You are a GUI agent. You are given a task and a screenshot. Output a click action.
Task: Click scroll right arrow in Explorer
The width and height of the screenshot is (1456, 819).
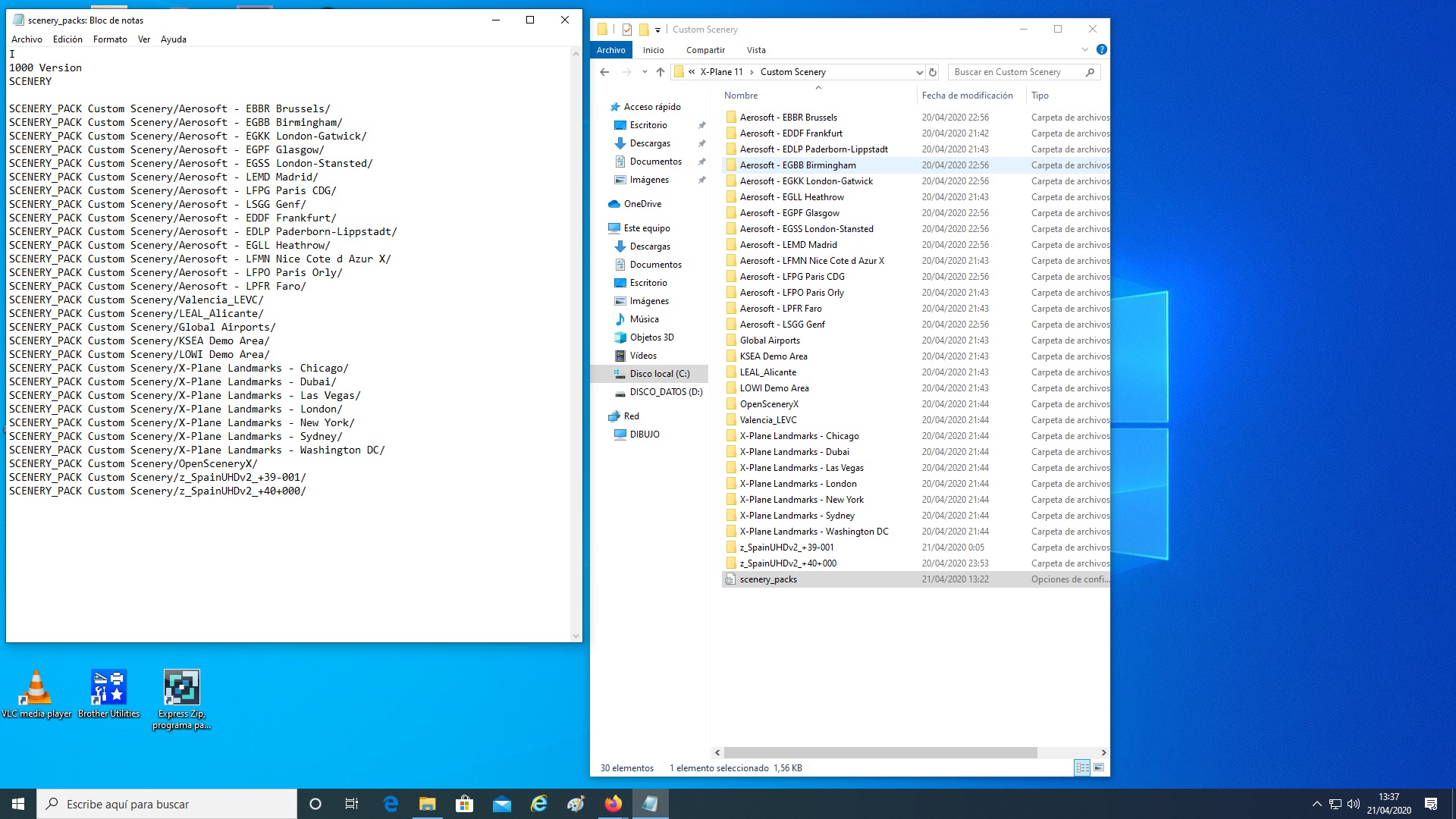1103,752
